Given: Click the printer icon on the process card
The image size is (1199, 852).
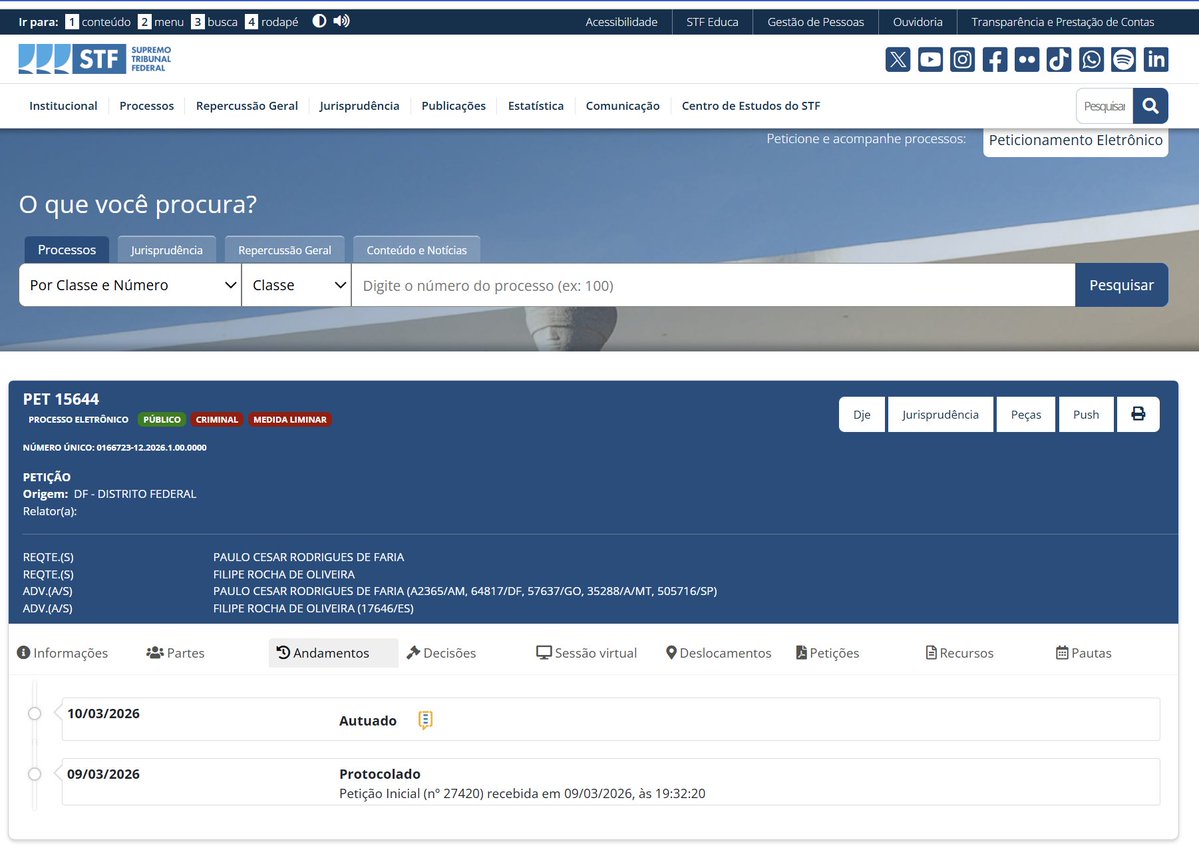Looking at the screenshot, I should pos(1138,413).
